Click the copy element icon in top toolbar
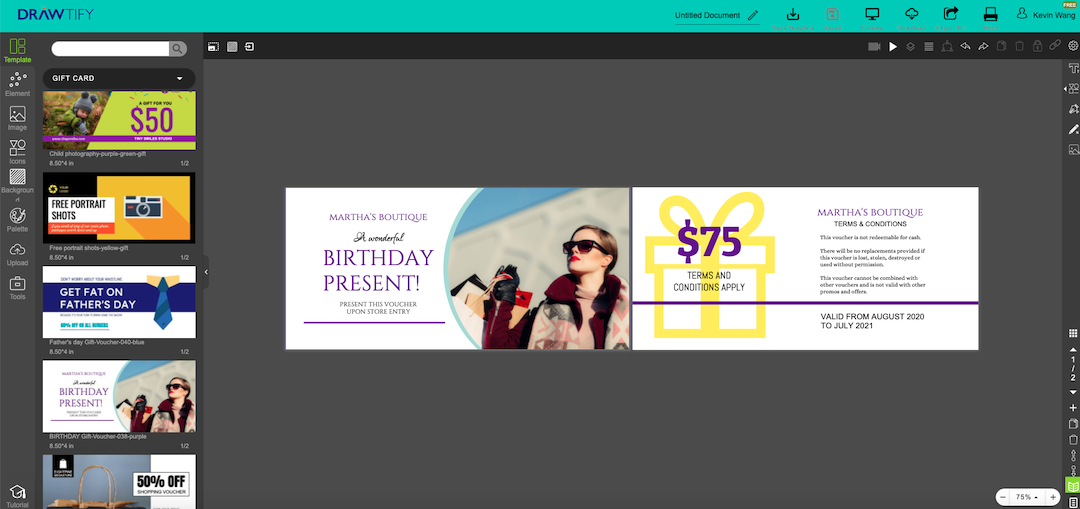Viewport: 1080px width, 509px height. (x=1001, y=47)
